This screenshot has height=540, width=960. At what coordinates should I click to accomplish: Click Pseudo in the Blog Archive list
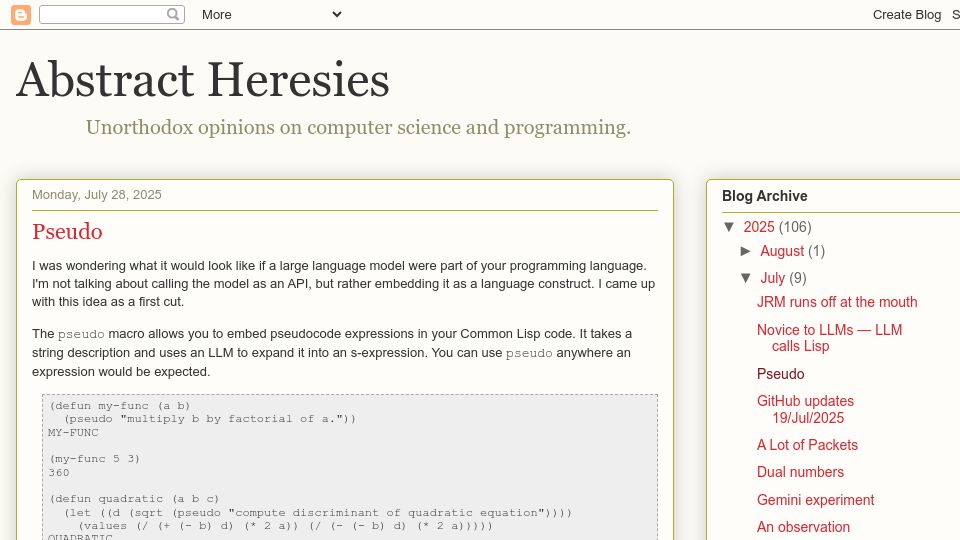[x=781, y=374]
